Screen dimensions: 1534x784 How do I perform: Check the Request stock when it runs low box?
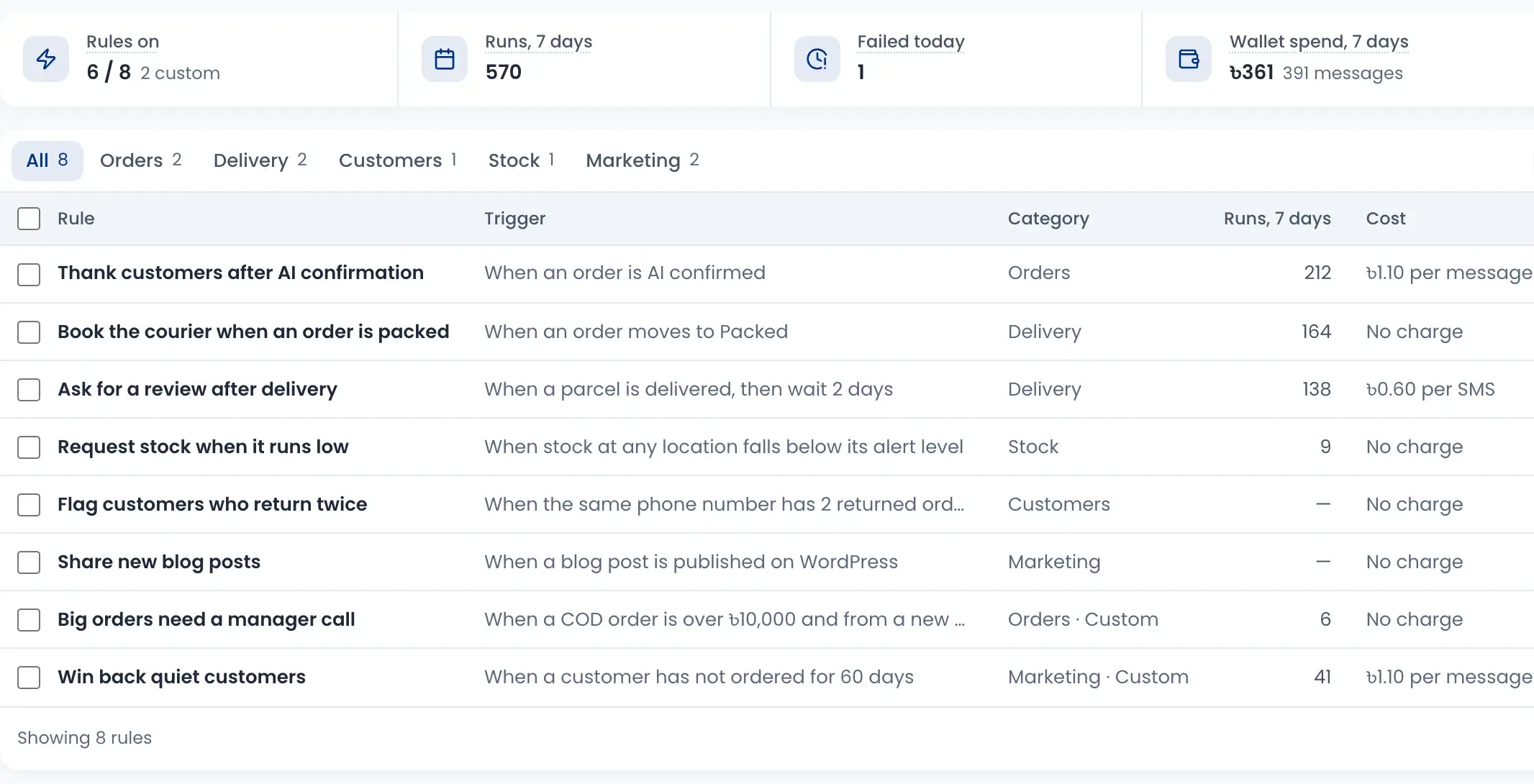tap(29, 447)
